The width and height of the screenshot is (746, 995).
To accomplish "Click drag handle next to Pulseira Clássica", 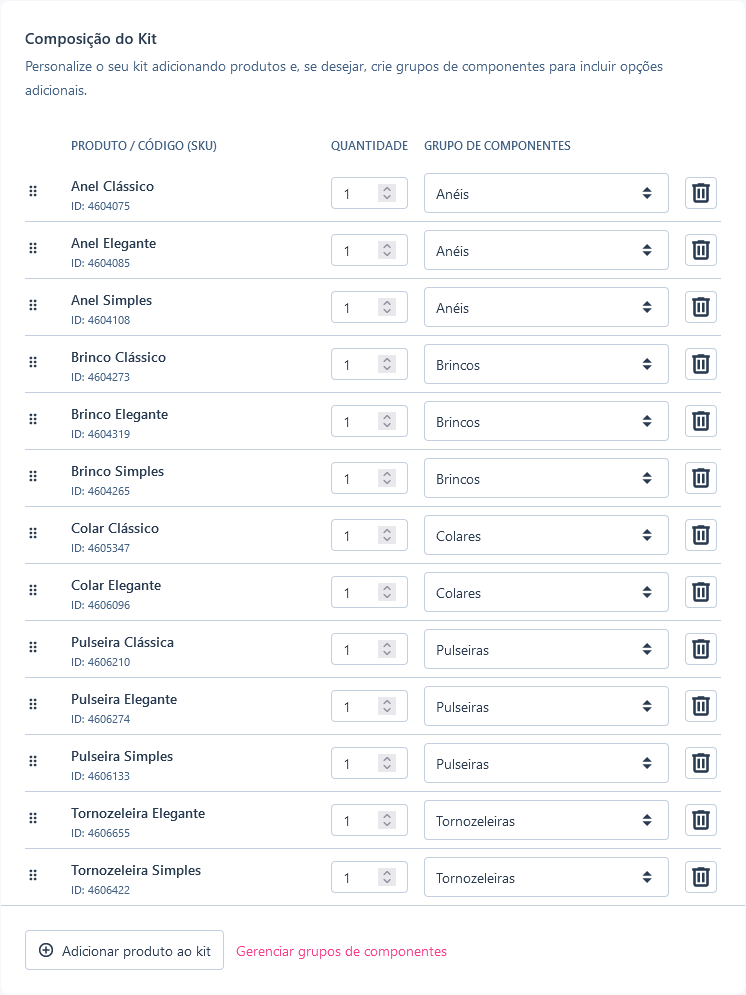I will click(x=33, y=647).
